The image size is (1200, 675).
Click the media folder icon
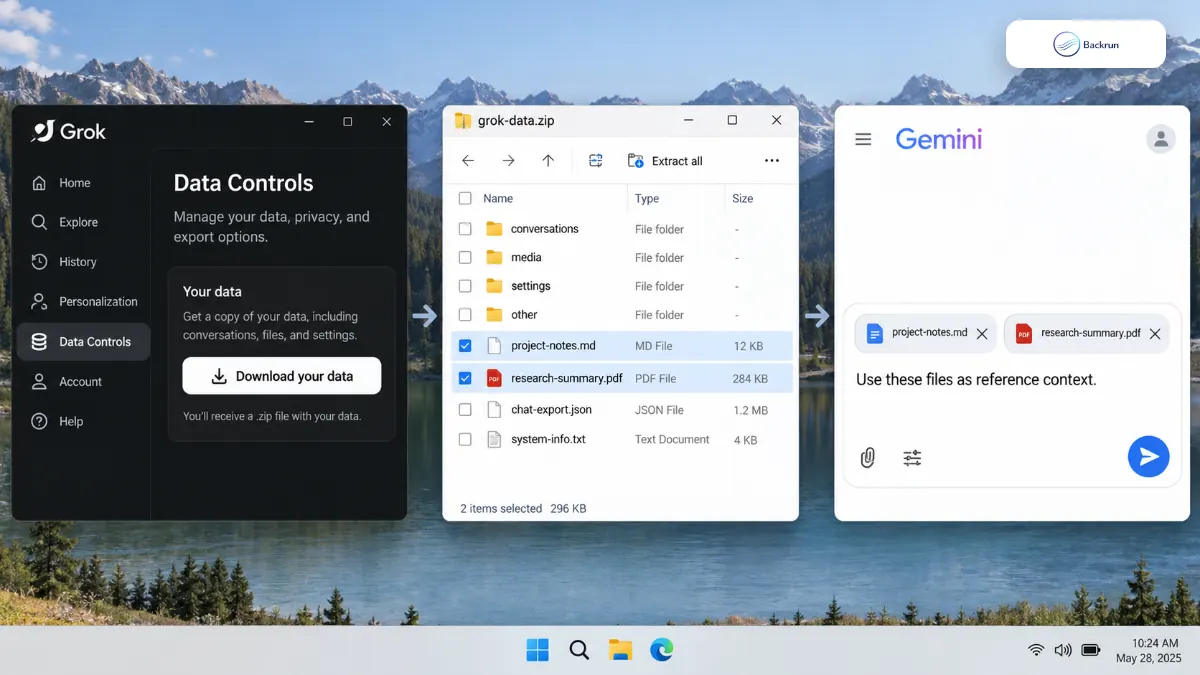(x=494, y=257)
